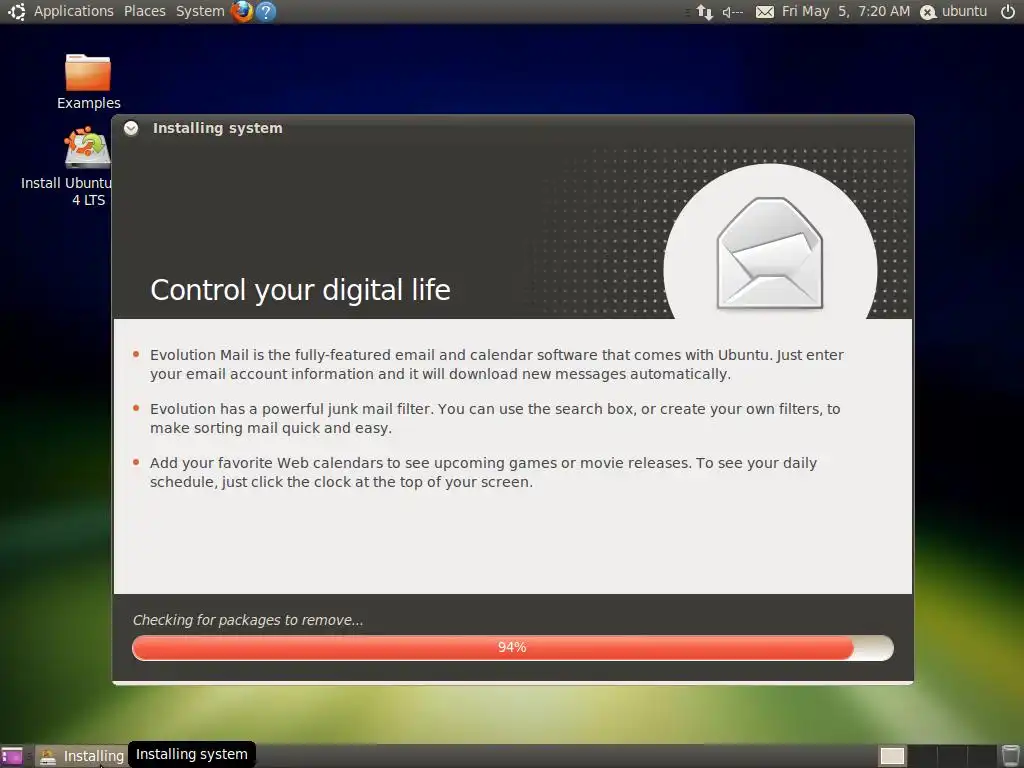The image size is (1024, 768).
Task: Open the network connection indicator
Action: point(705,12)
